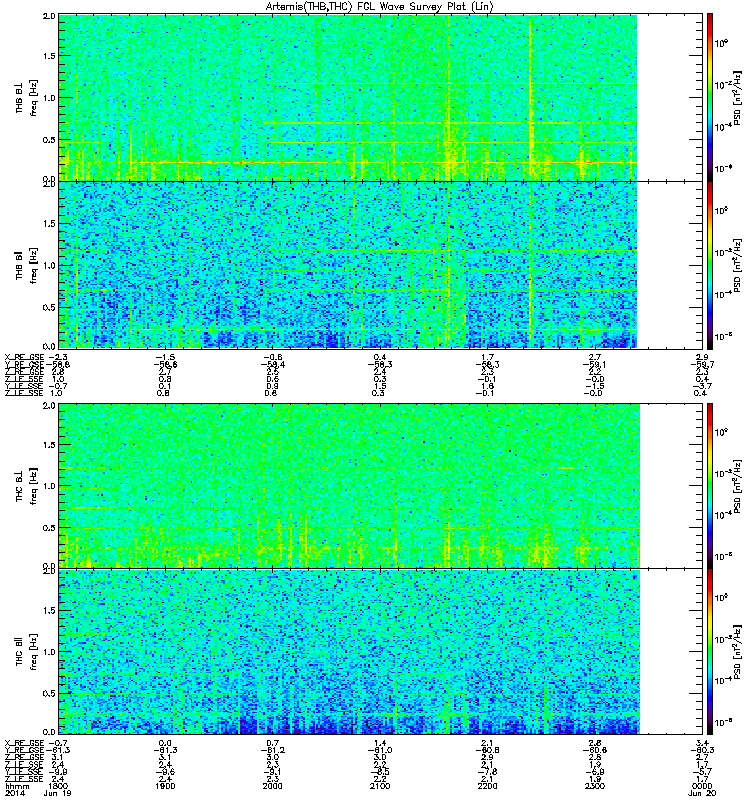Screen dimensions: 750x800
Task: Click the 'hhmm' time format label
Action: 17,786
